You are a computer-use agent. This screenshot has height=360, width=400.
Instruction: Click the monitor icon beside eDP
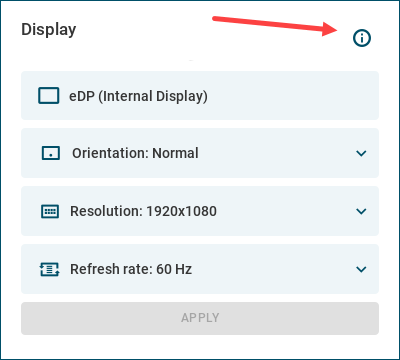pyautogui.click(x=49, y=96)
